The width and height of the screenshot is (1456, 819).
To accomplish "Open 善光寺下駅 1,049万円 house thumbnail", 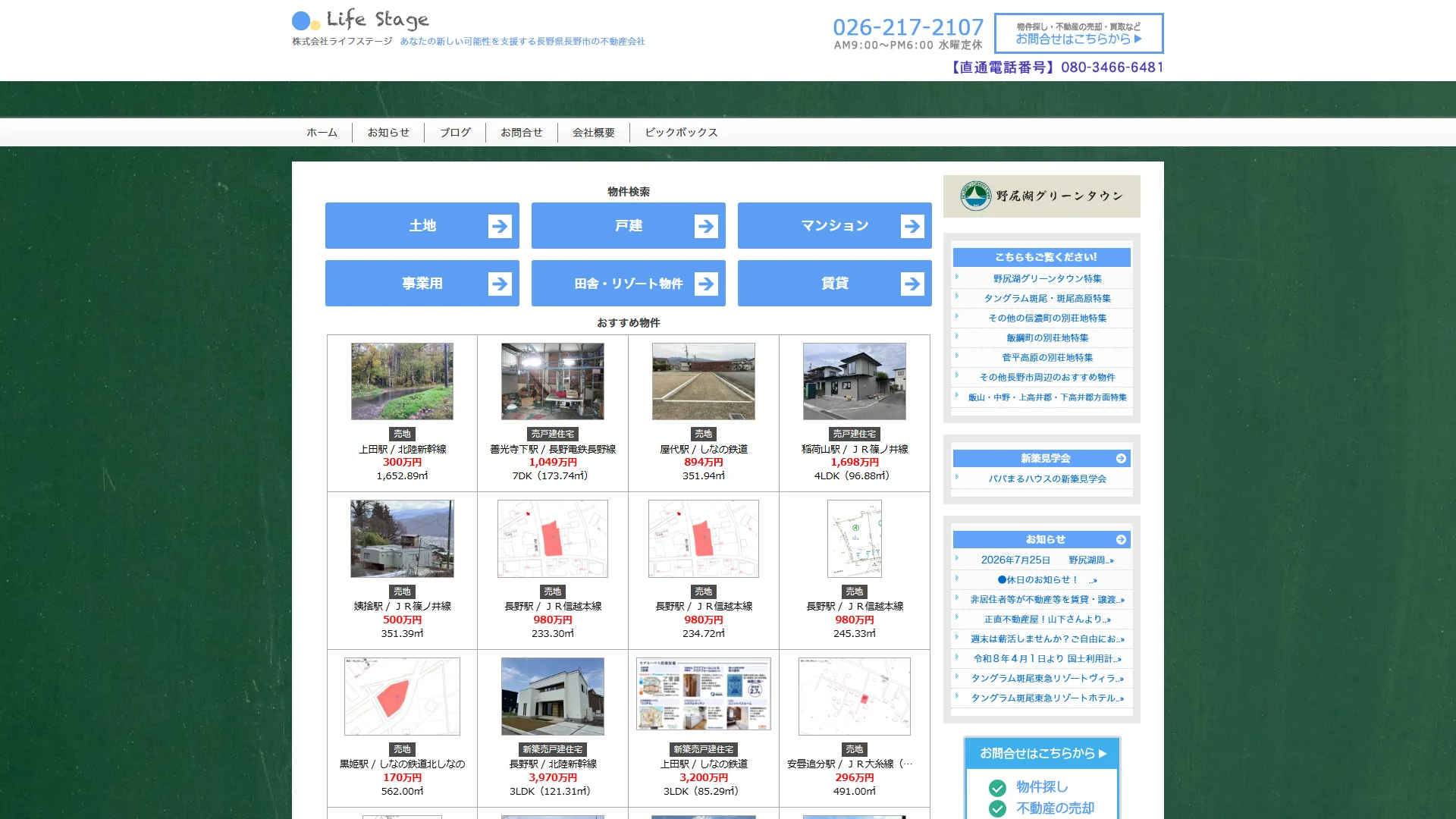I will pos(553,381).
